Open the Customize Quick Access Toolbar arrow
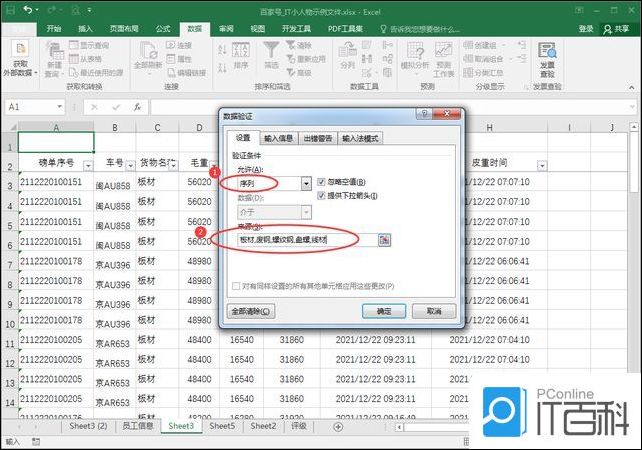Viewport: 642px width, 450px height. click(90, 10)
